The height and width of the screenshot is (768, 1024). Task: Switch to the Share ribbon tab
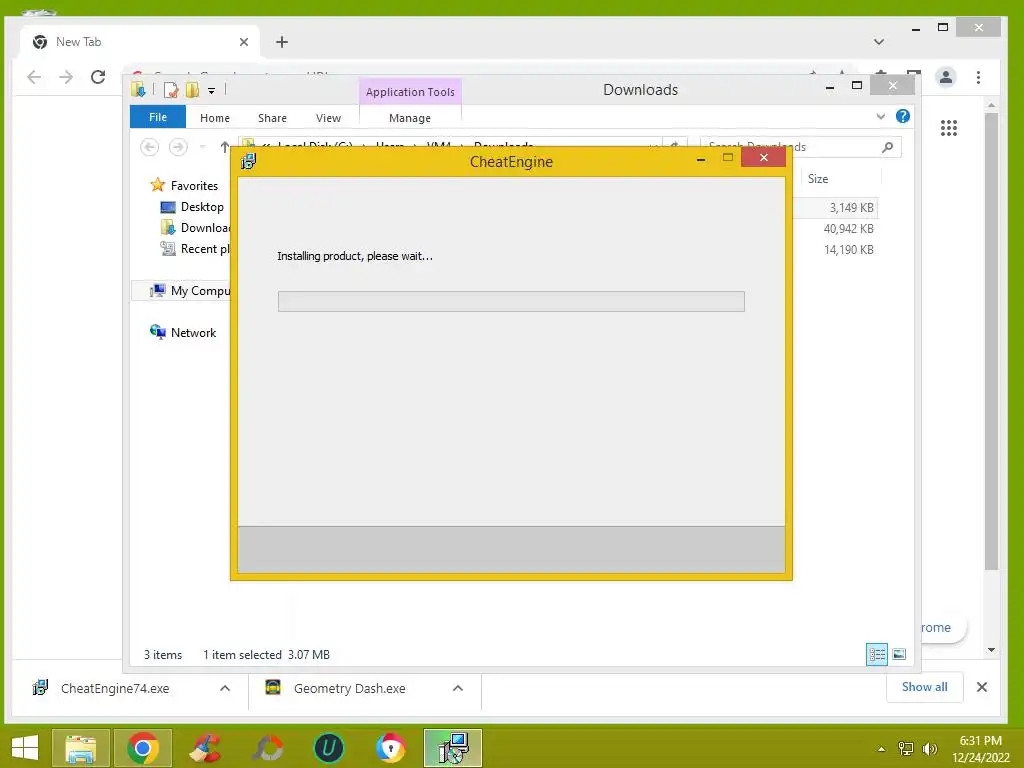pos(272,118)
